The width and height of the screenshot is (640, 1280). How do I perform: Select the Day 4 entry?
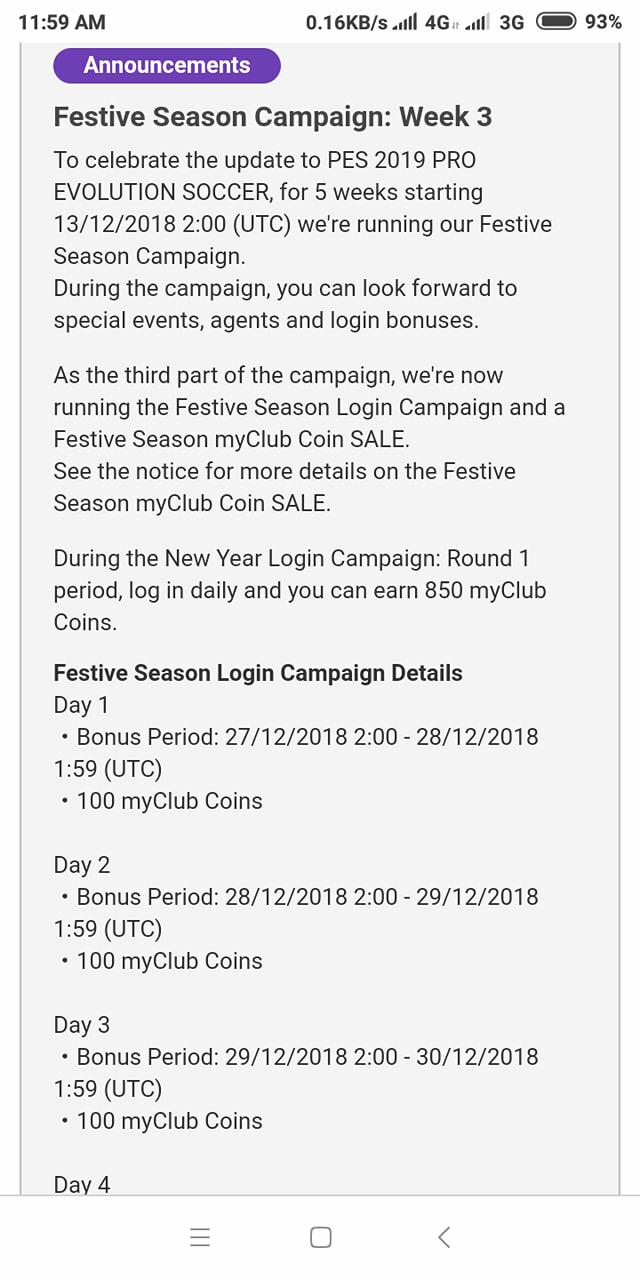(82, 1184)
